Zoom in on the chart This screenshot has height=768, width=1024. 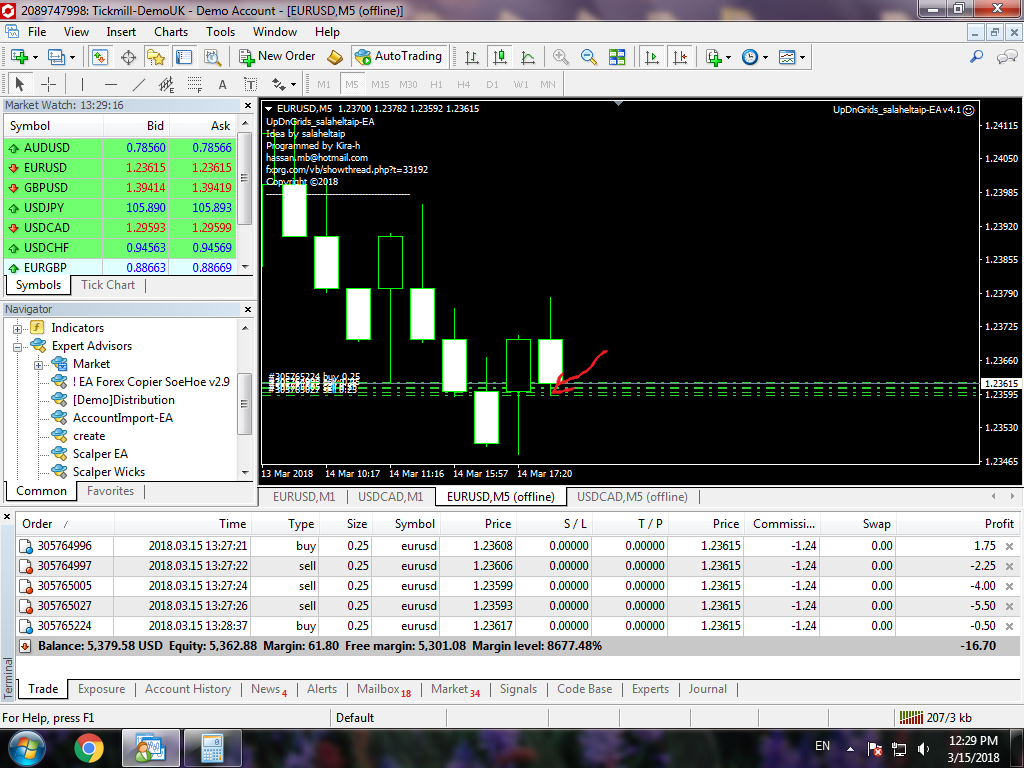(561, 57)
